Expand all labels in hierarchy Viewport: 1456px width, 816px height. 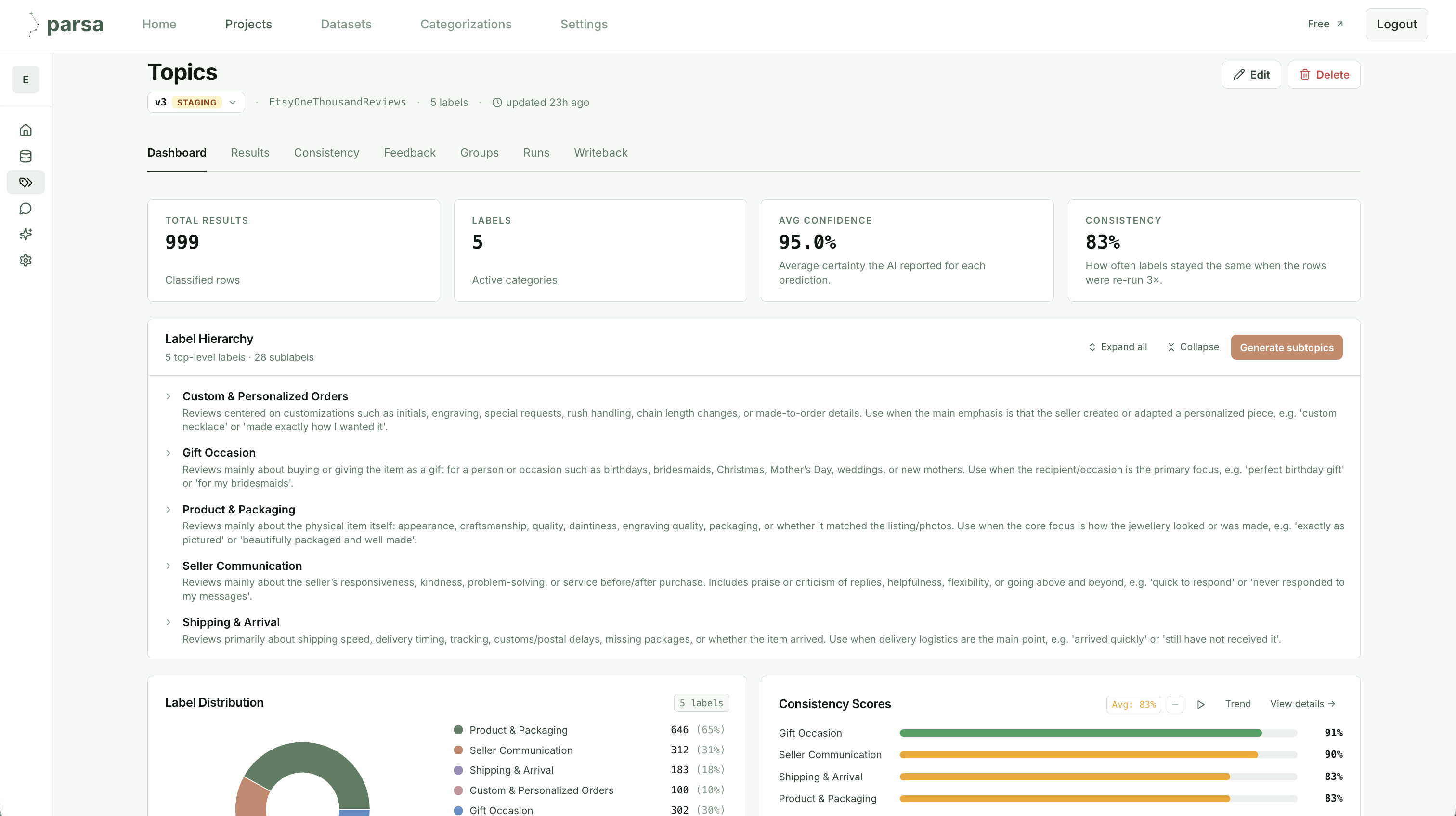coord(1118,347)
